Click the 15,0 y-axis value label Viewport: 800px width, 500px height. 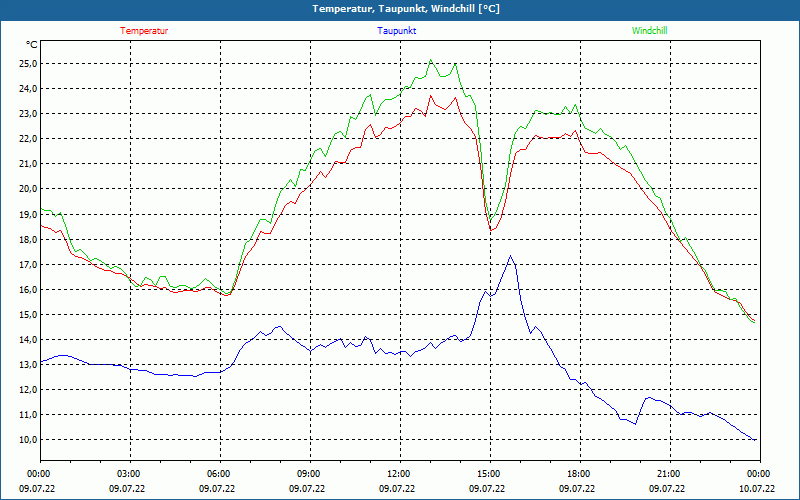[x=27, y=314]
